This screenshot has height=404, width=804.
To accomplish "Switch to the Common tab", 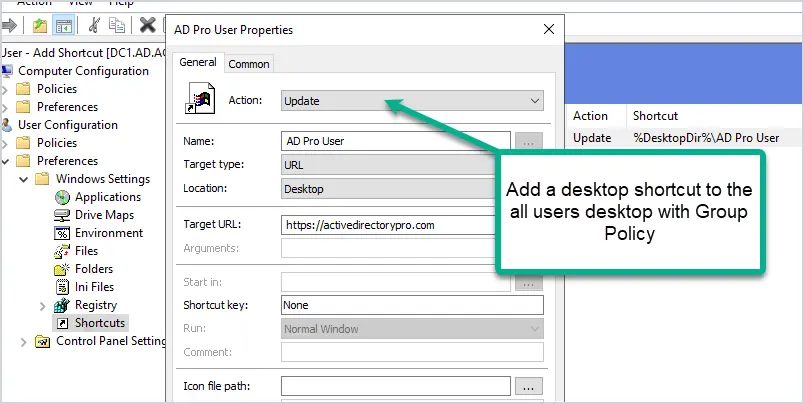I will 249,64.
